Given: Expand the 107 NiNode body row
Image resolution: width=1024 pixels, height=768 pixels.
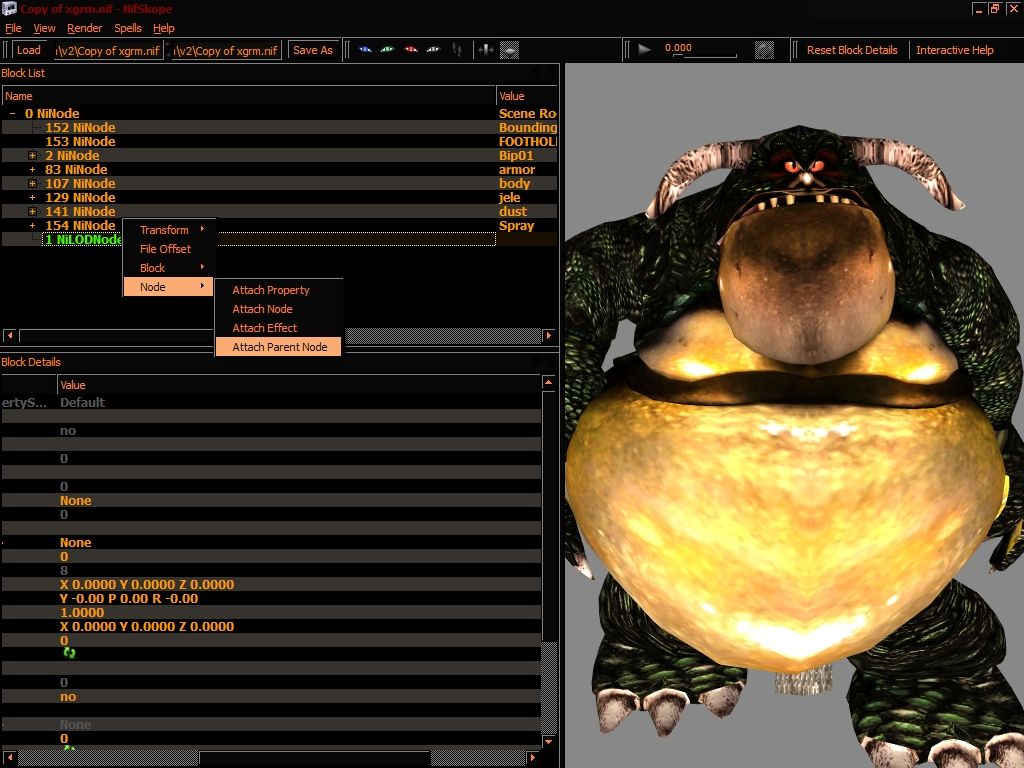Looking at the screenshot, I should 32,184.
